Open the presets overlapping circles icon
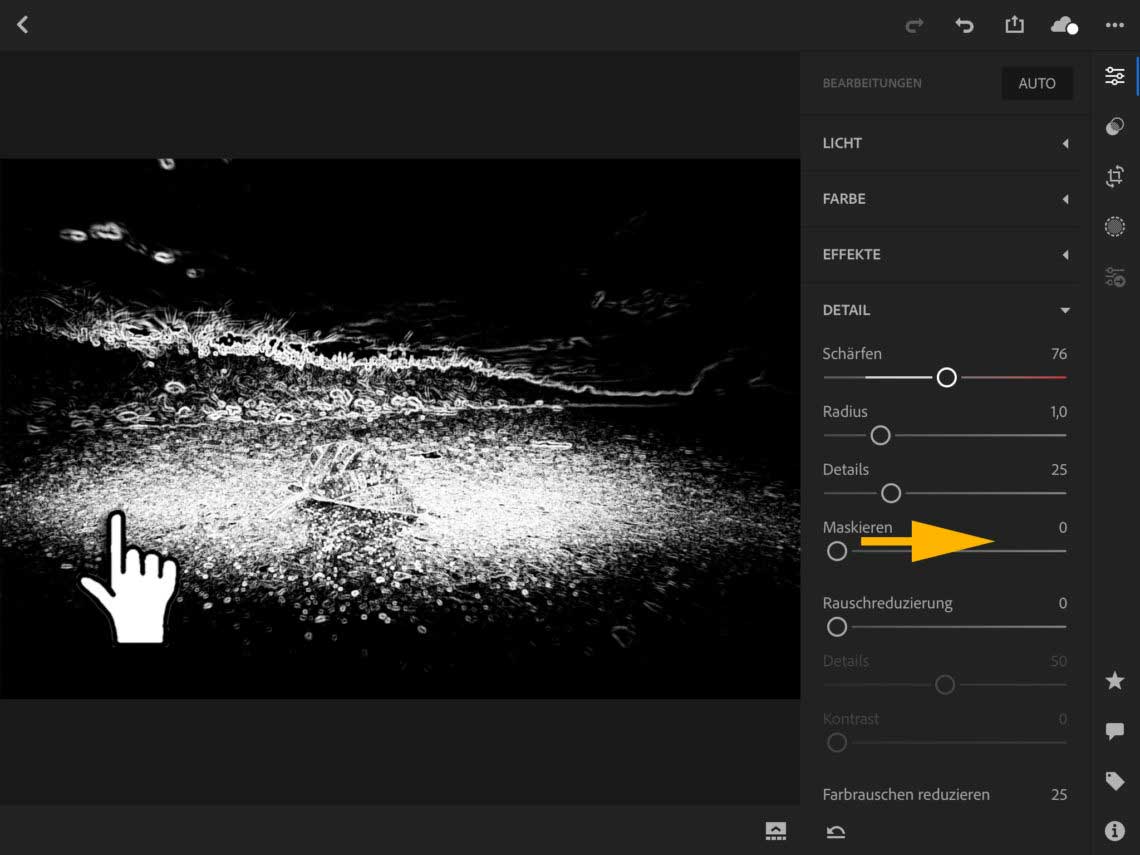 1115,126
